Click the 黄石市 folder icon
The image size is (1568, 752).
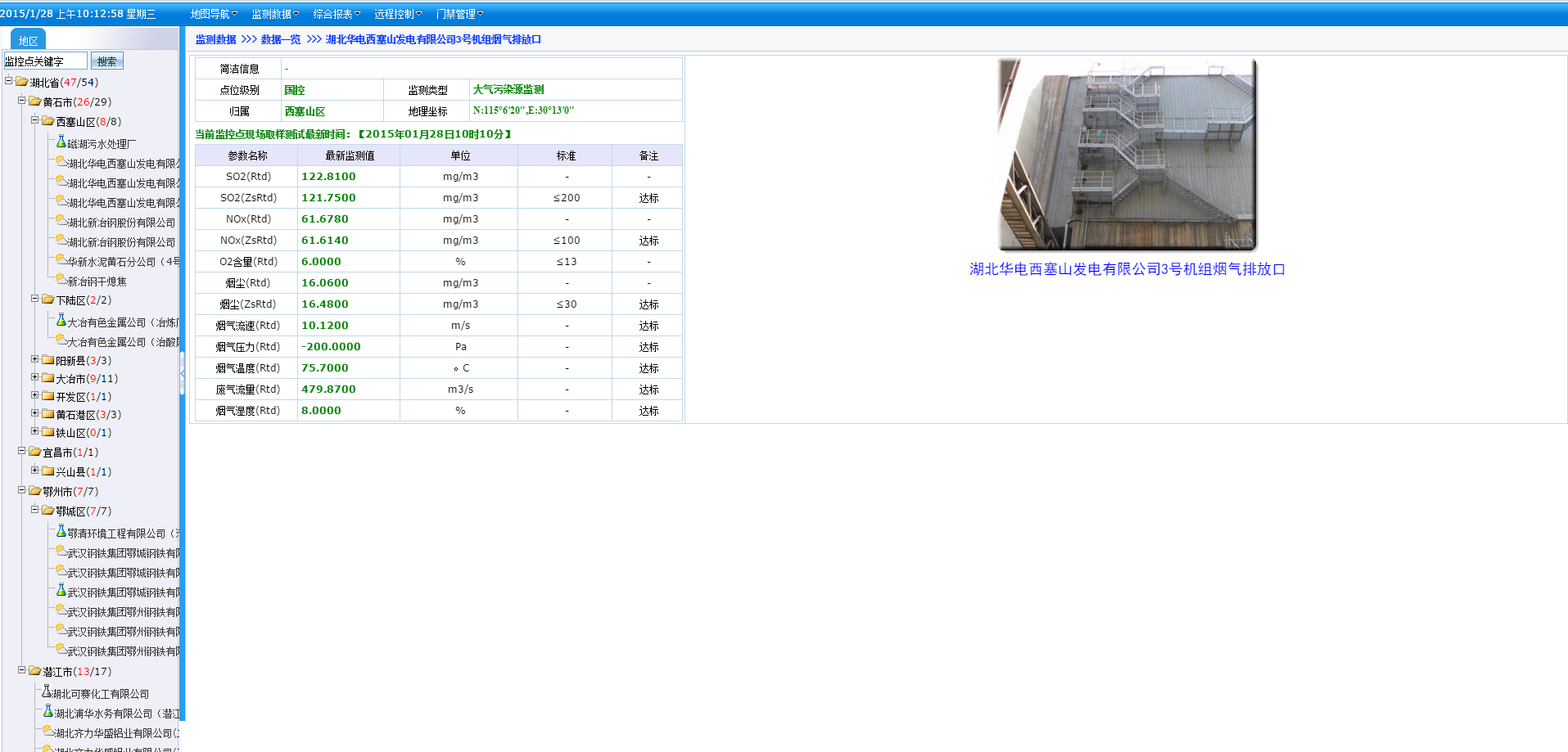coord(35,101)
